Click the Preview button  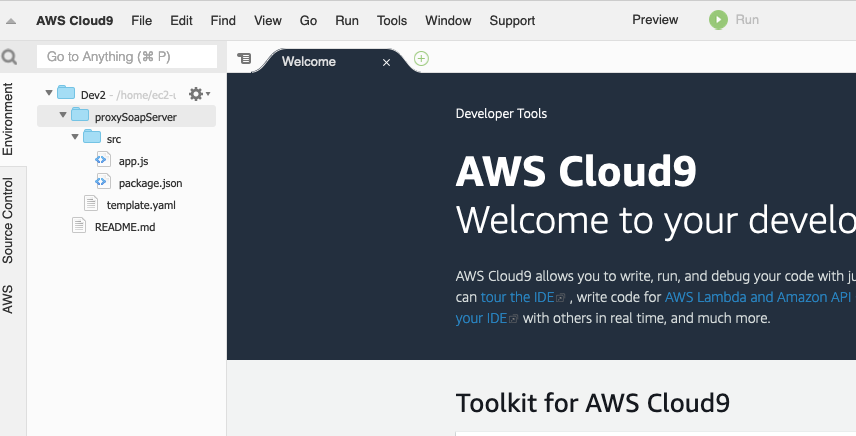(655, 20)
